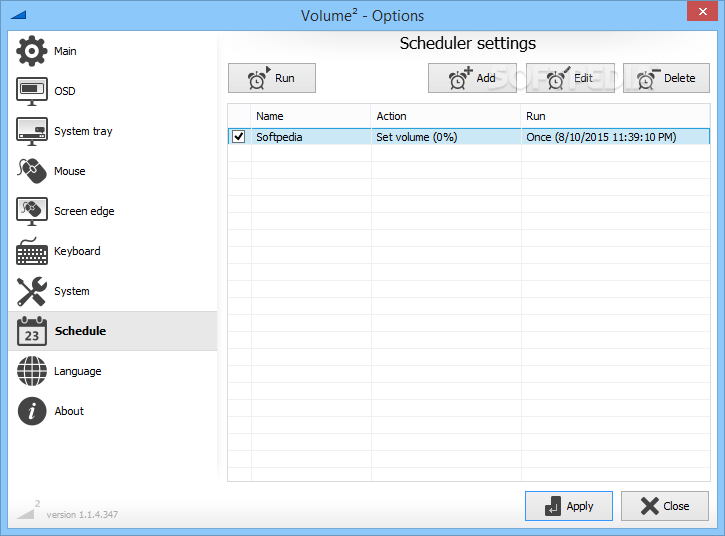Switch to the OSD section

pyautogui.click(x=65, y=91)
